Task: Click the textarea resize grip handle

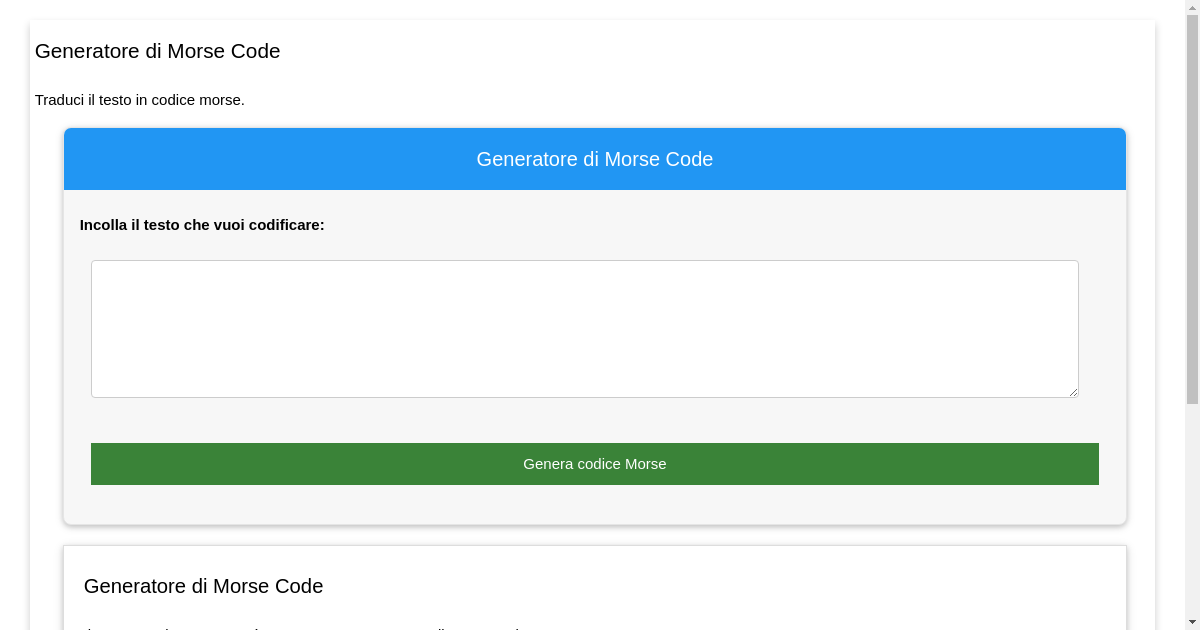Action: click(x=1074, y=393)
